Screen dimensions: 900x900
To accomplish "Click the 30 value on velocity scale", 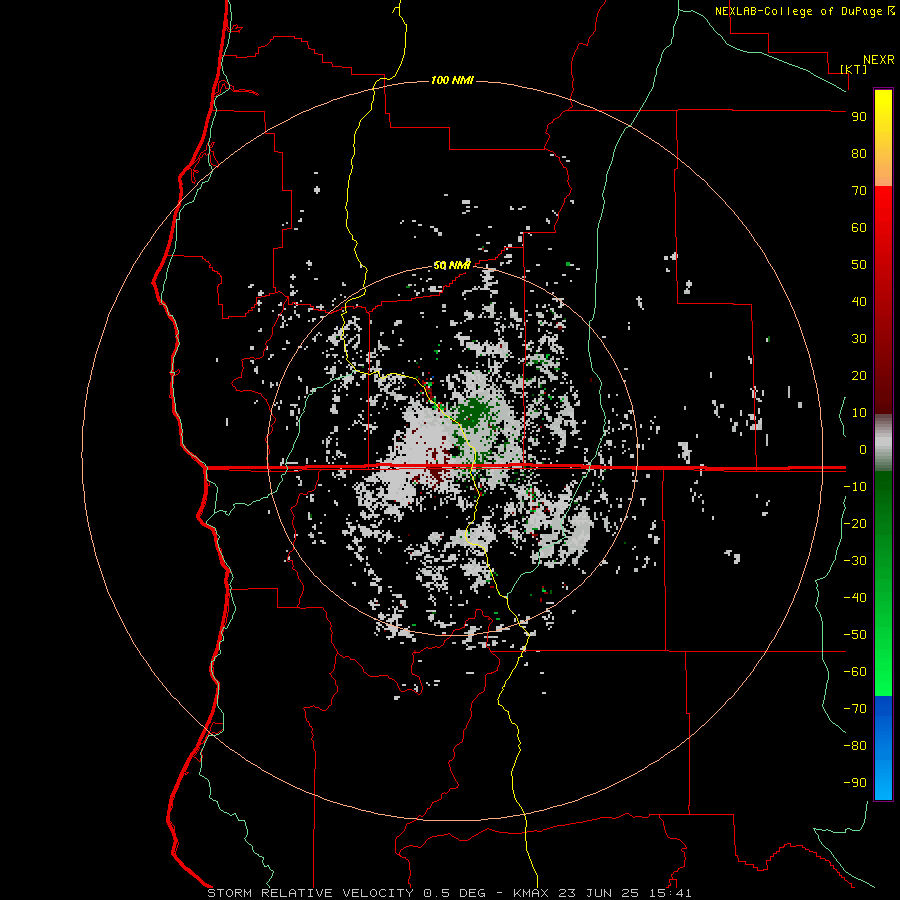I will tap(859, 339).
